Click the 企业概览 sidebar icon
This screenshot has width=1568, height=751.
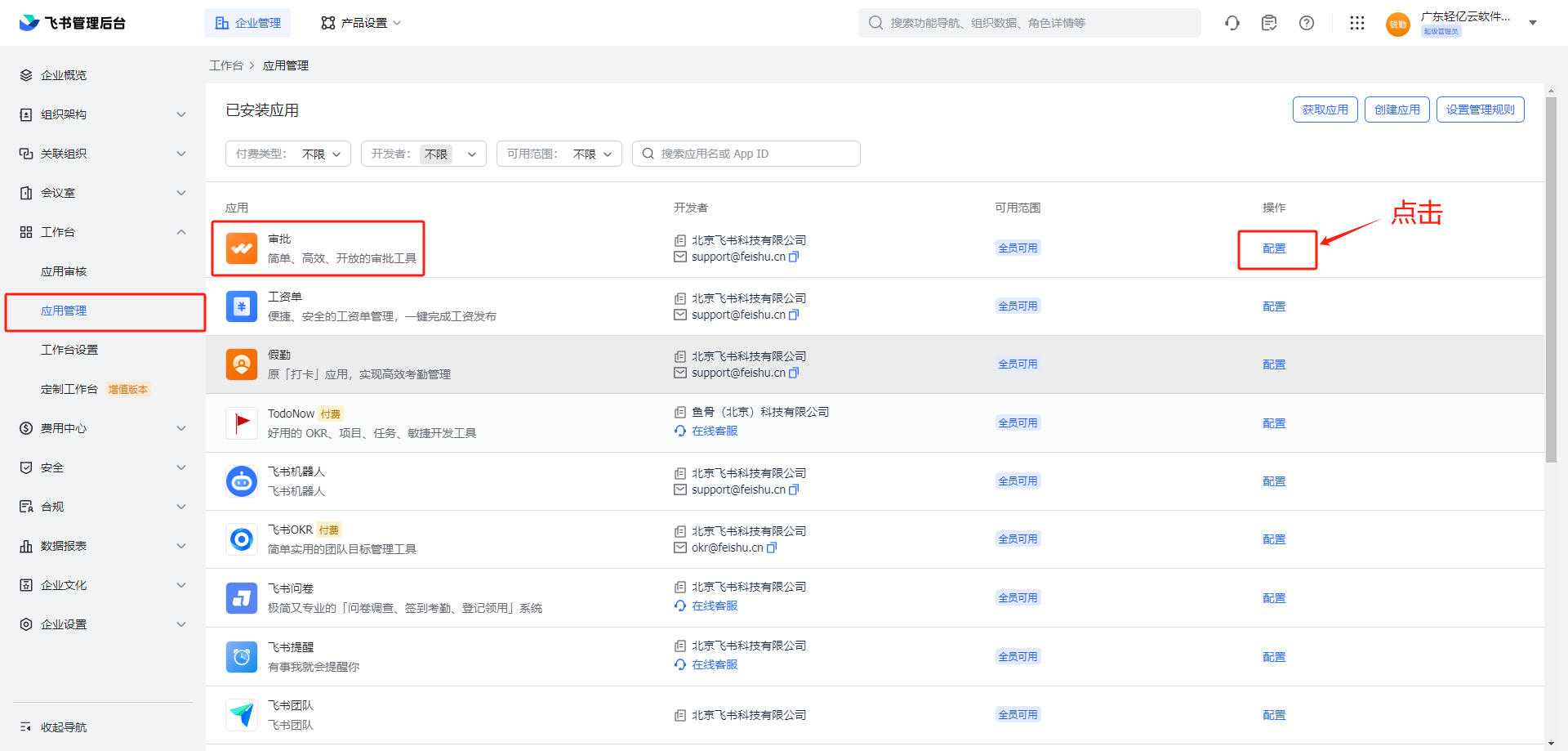[26, 75]
